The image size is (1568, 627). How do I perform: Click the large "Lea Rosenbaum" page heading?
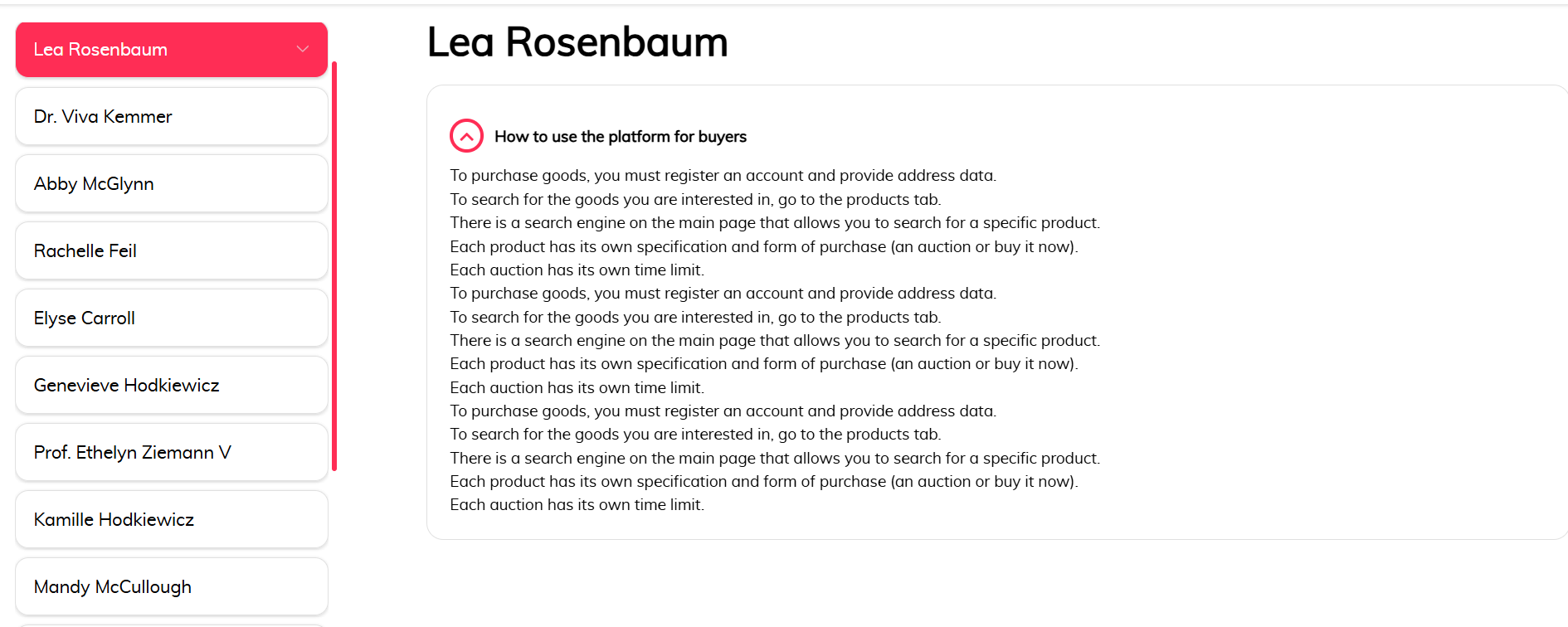point(577,42)
